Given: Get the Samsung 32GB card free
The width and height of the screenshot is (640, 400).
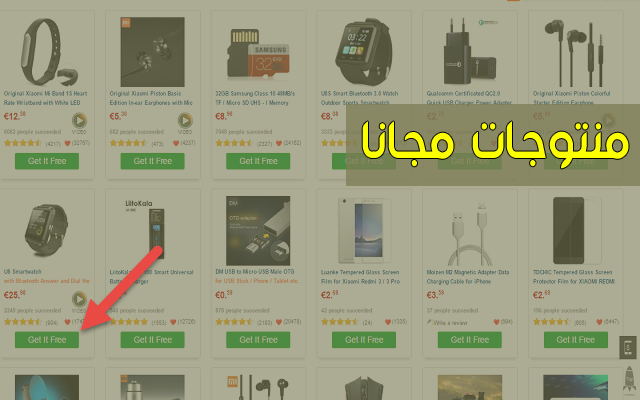Looking at the screenshot, I should tap(258, 161).
